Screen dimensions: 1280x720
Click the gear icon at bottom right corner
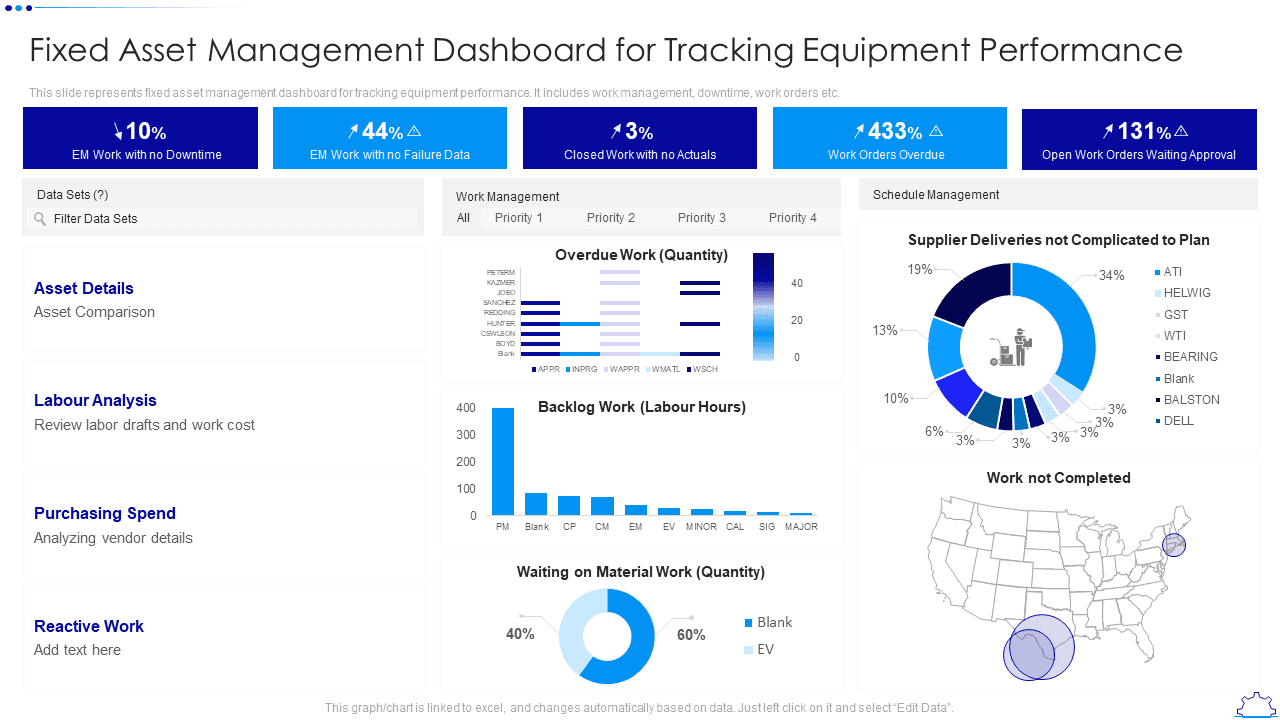1255,705
